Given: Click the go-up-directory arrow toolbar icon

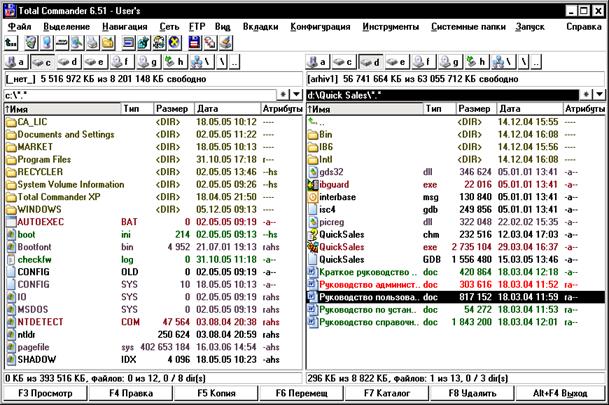Looking at the screenshot, I should coord(11,43).
